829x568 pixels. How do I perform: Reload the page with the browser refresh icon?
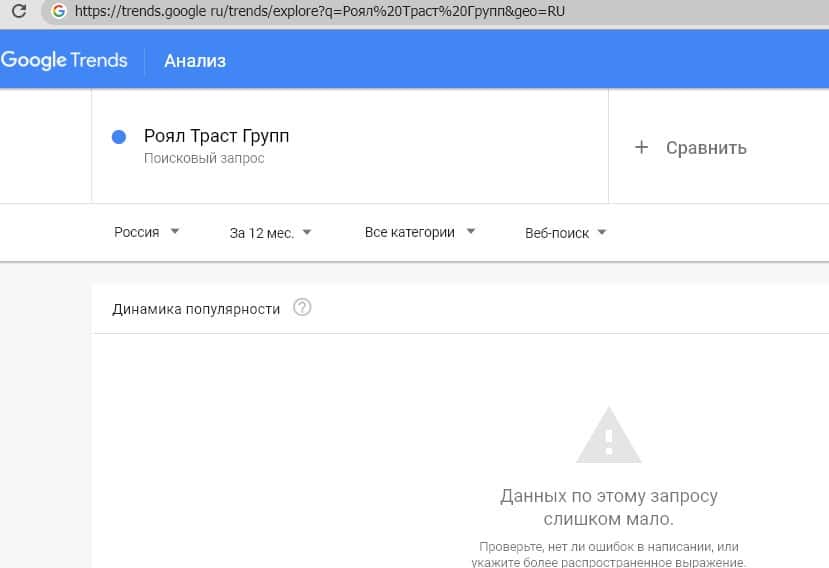click(x=18, y=12)
